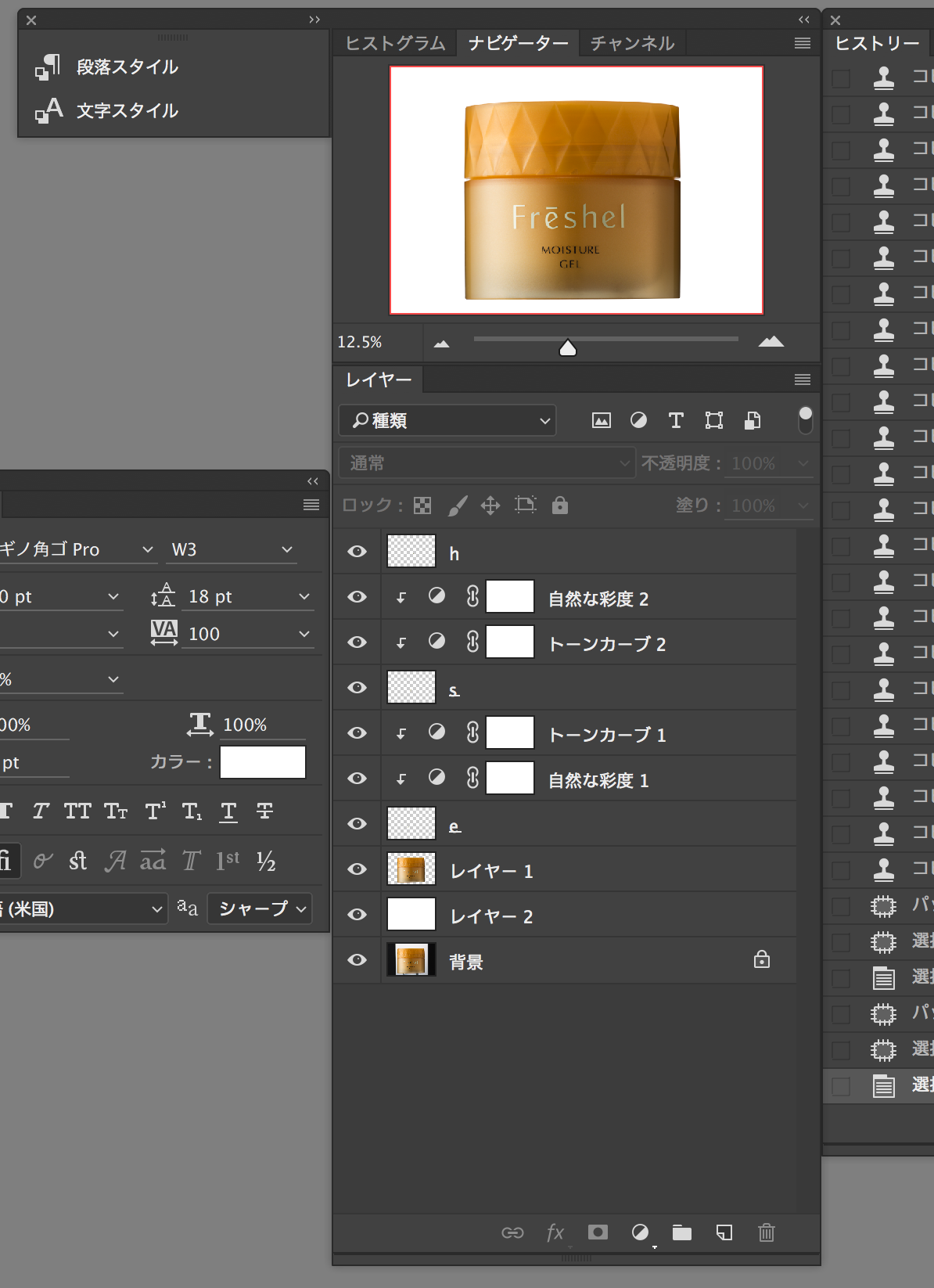The image size is (934, 1288).
Task: Switch to the チャンネル tab
Action: (x=632, y=44)
